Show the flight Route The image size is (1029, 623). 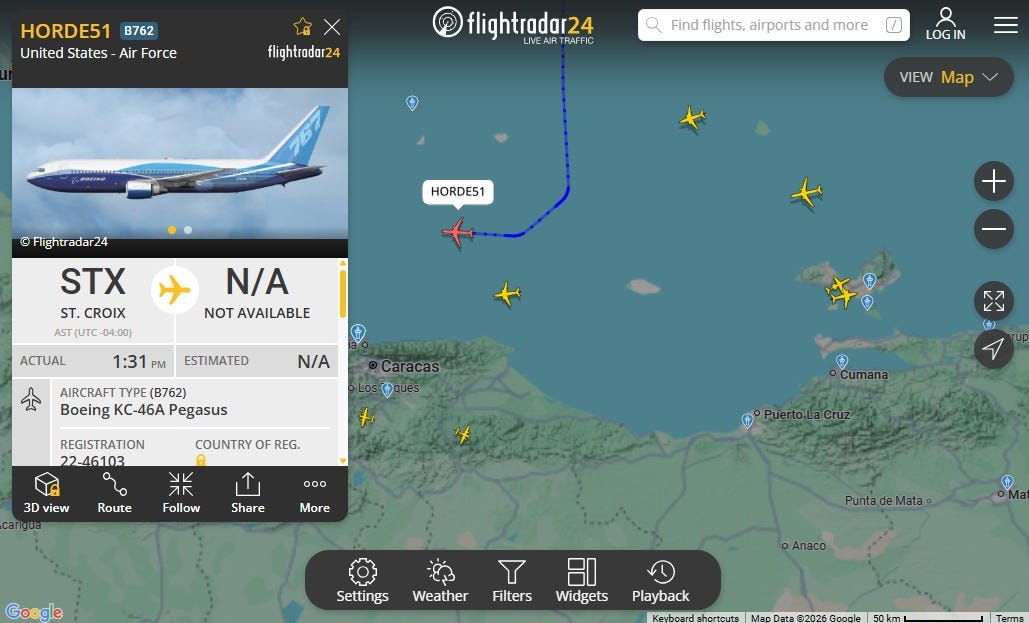point(114,493)
